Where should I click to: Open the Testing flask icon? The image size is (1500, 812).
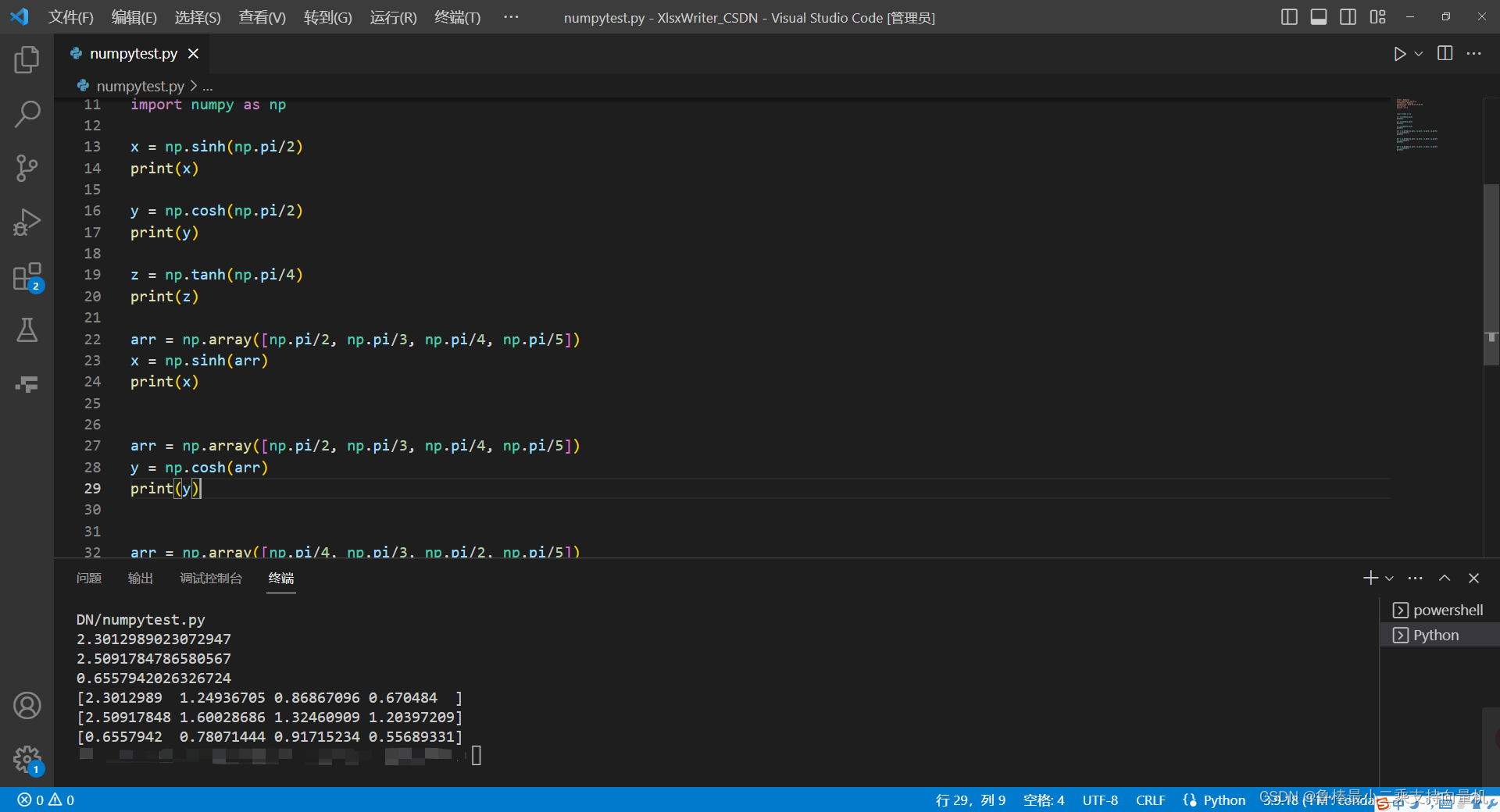[27, 330]
